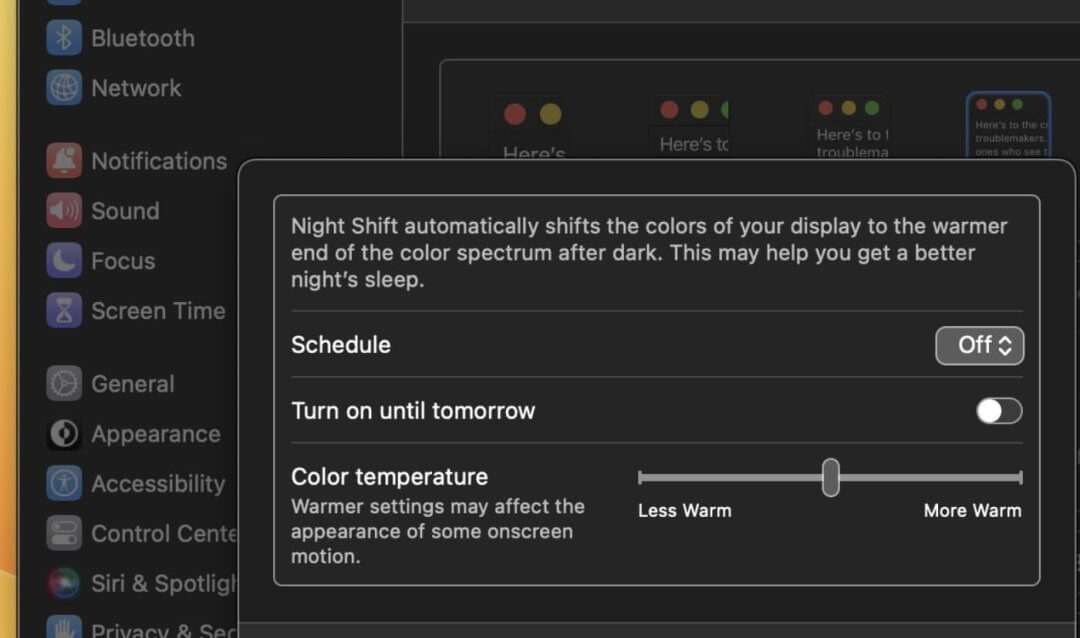The width and height of the screenshot is (1080, 638).
Task: Click the Screen Time hourglass icon
Action: click(64, 311)
